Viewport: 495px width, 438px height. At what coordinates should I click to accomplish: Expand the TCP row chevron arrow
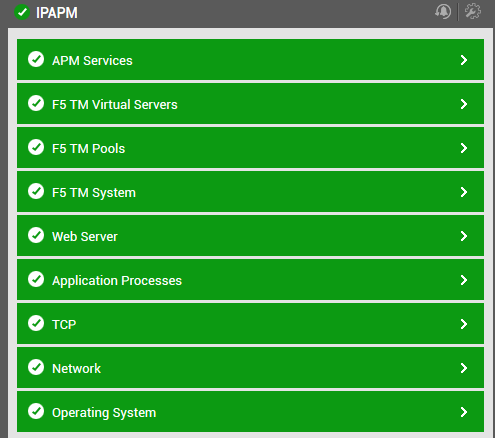[x=464, y=324]
